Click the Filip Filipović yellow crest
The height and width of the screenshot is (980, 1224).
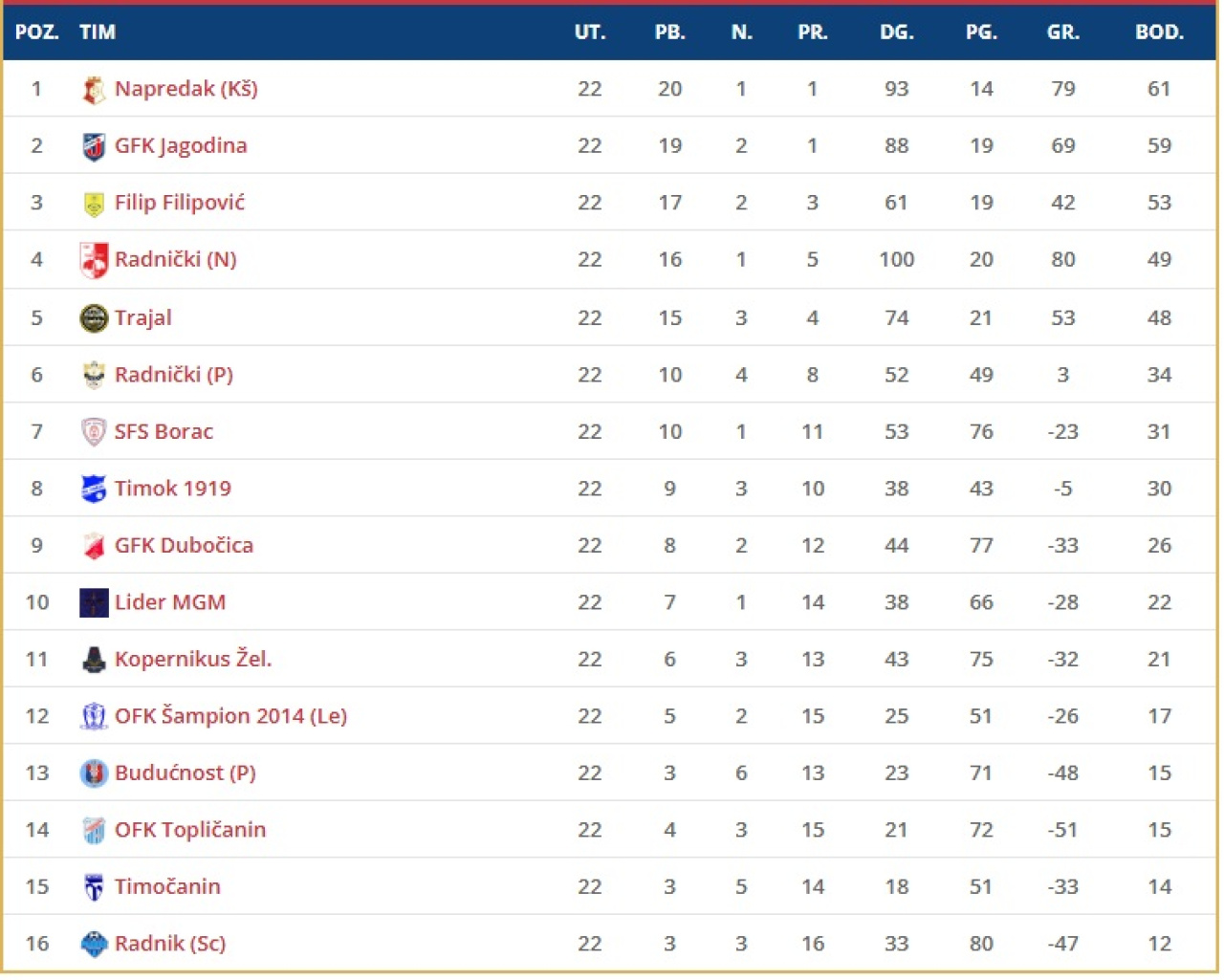(x=93, y=204)
